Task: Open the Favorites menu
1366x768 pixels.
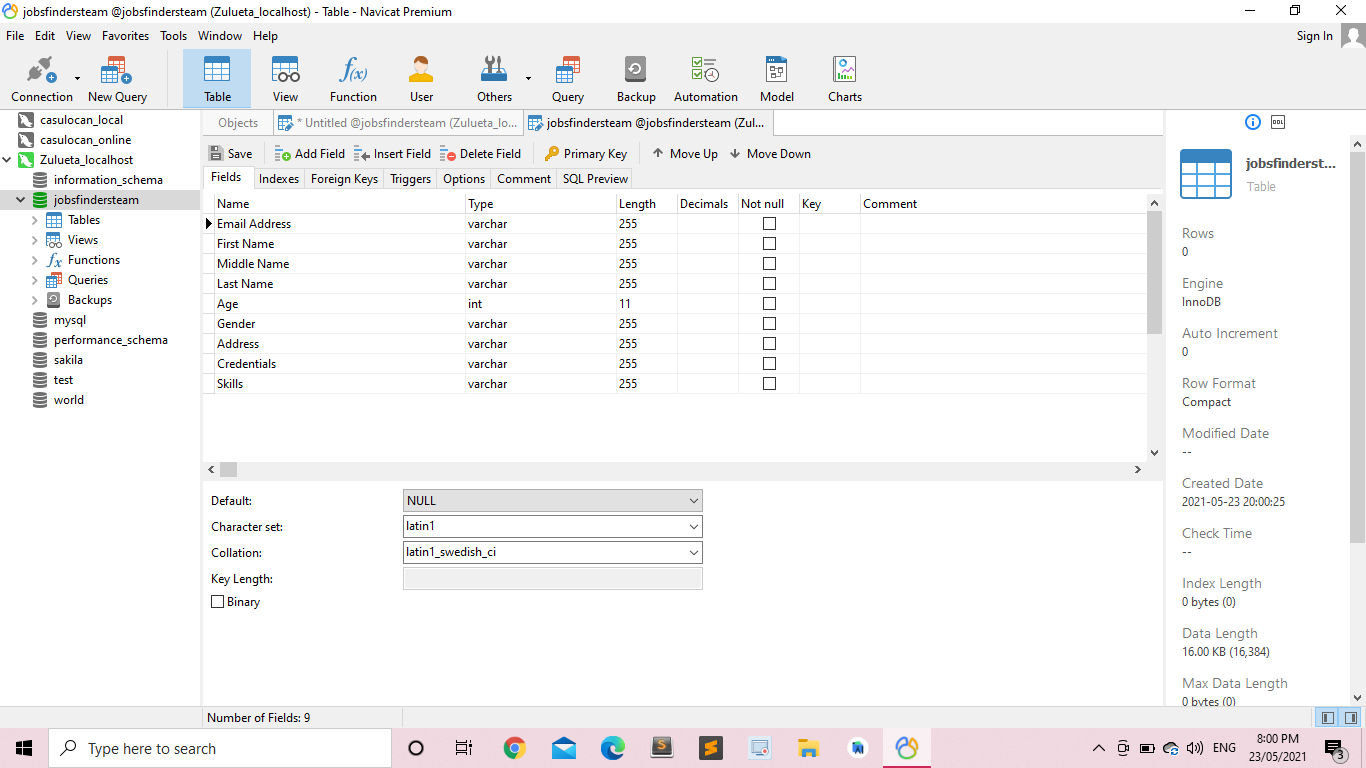Action: [125, 36]
